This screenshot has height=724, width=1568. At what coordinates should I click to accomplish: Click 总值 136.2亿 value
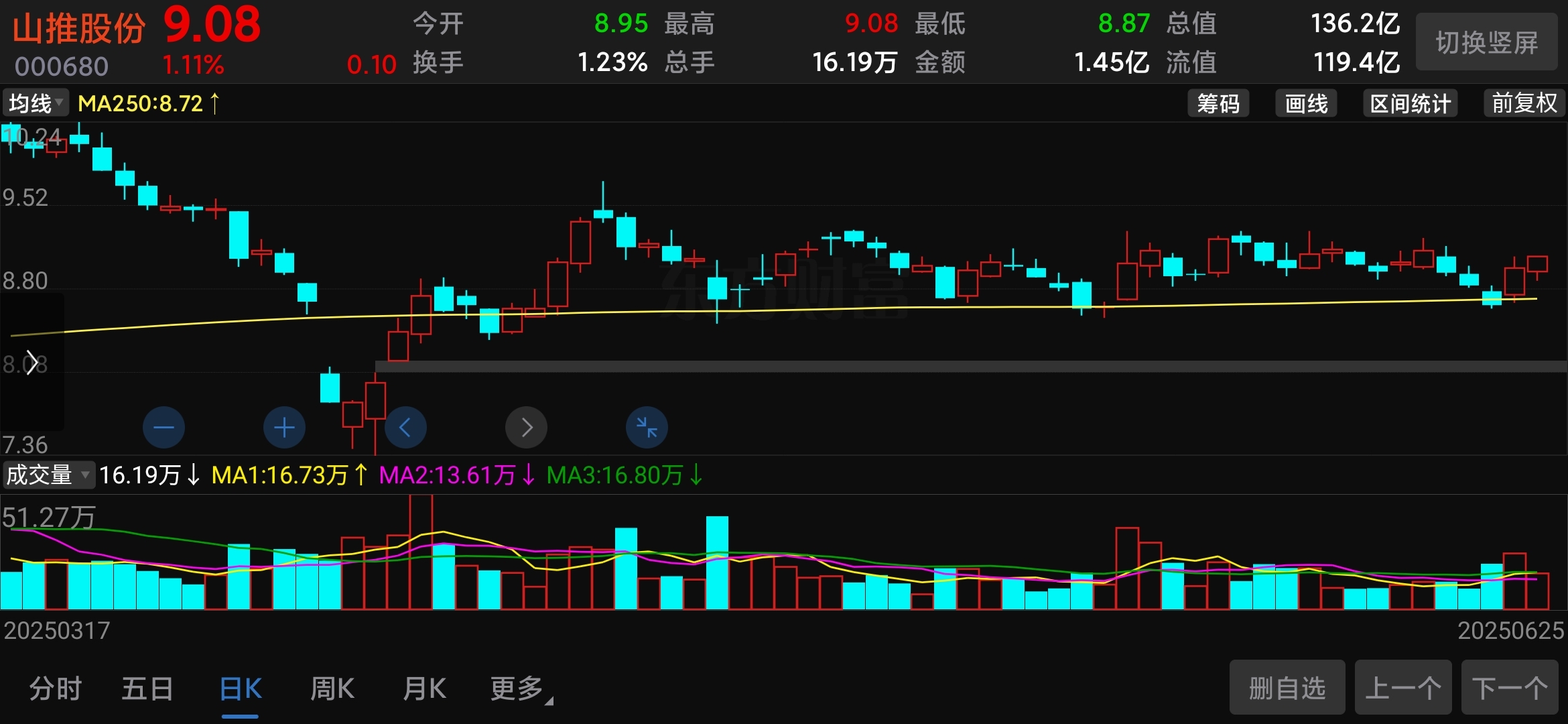[1355, 24]
